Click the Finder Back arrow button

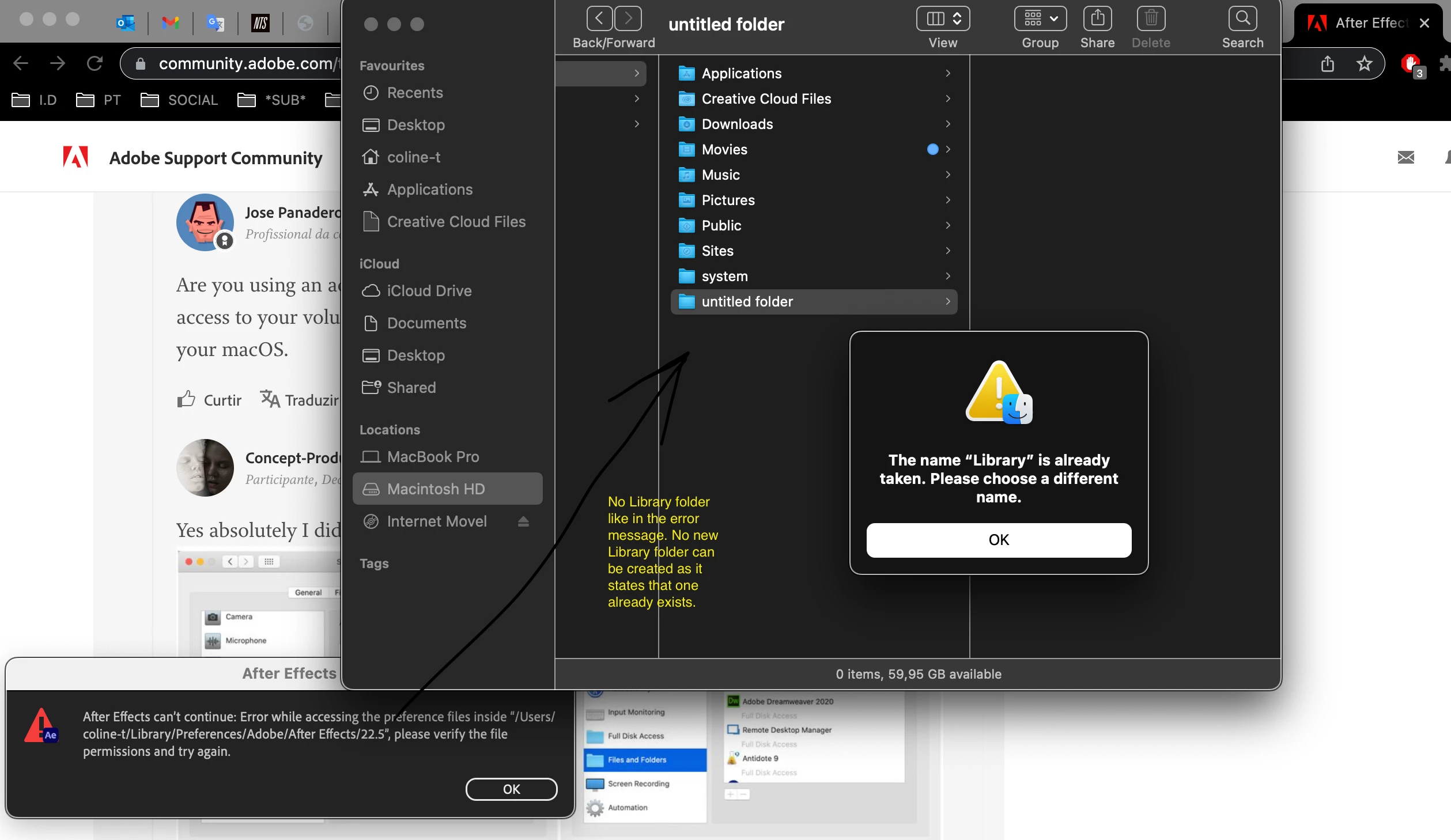tap(599, 18)
